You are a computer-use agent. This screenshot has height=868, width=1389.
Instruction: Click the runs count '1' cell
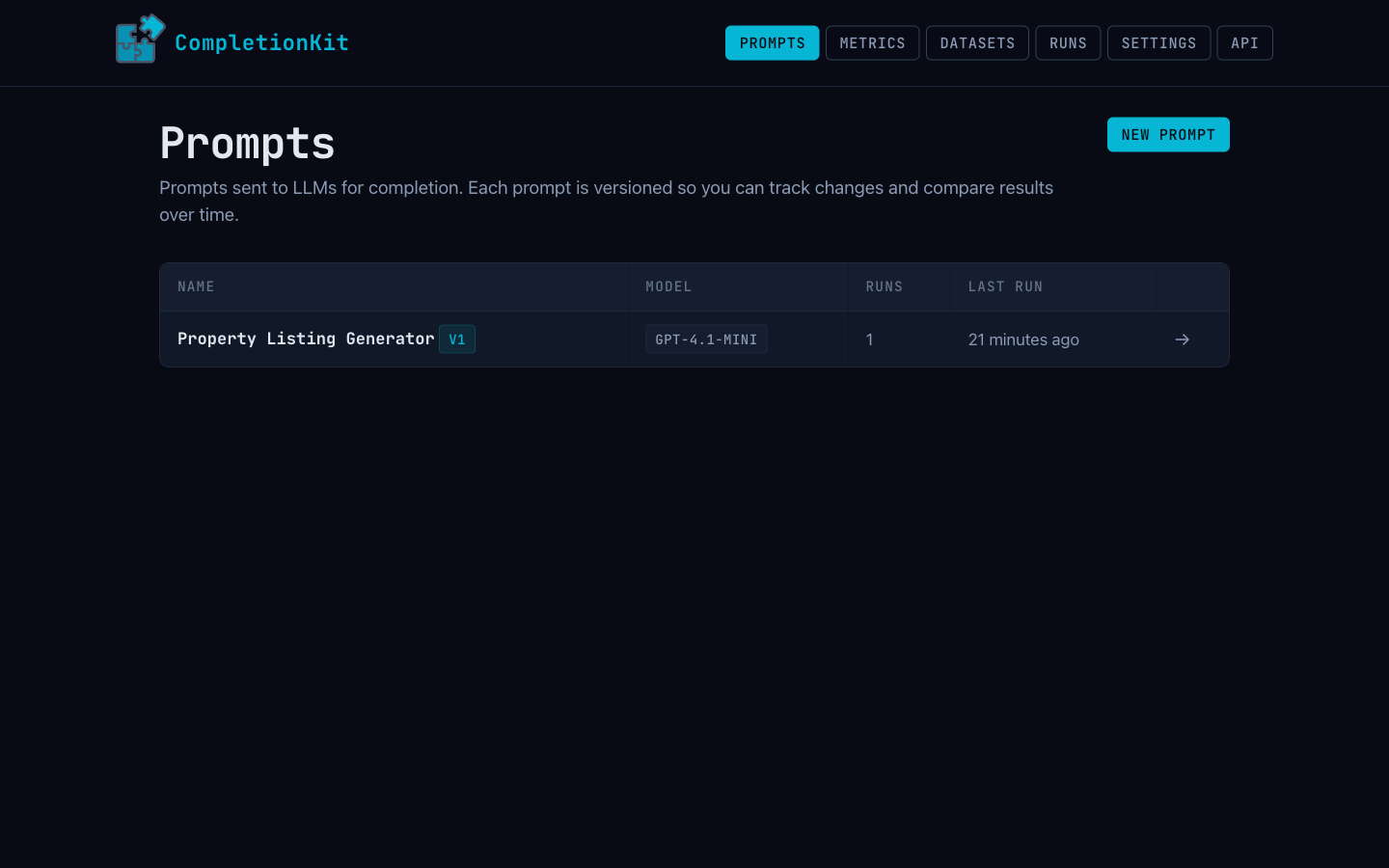pos(869,339)
